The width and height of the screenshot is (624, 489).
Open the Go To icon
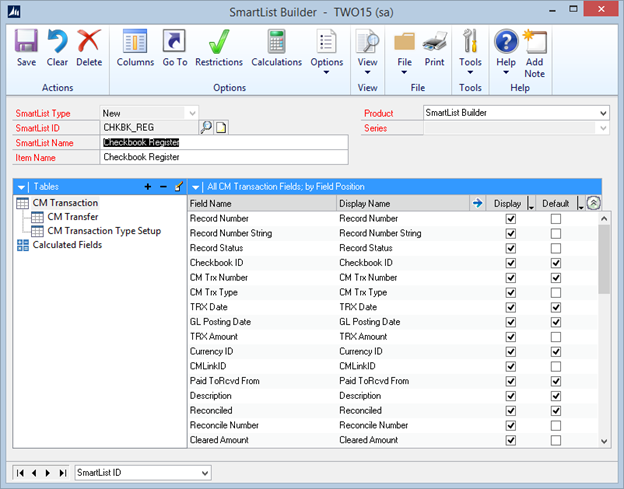tap(174, 41)
